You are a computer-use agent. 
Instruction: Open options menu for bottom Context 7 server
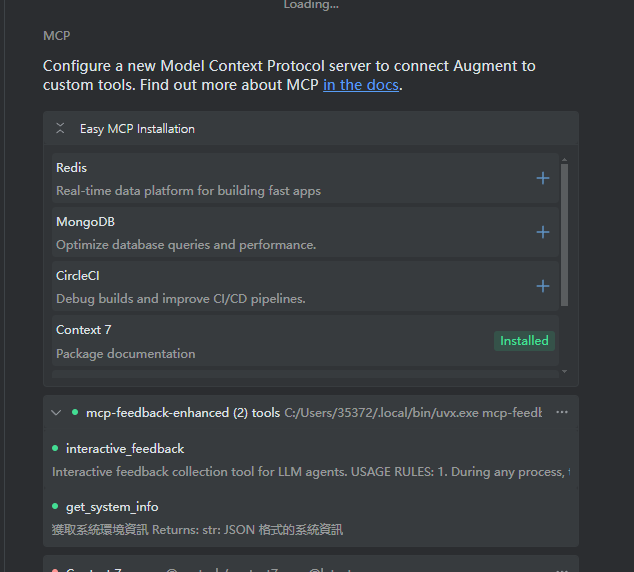562,569
